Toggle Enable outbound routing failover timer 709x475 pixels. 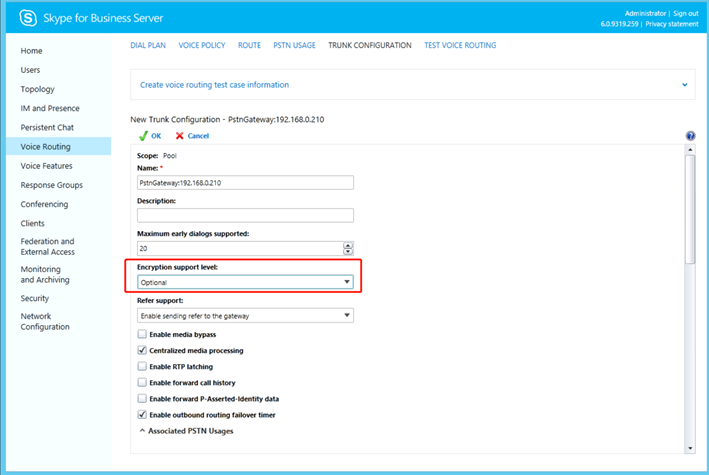tap(142, 414)
